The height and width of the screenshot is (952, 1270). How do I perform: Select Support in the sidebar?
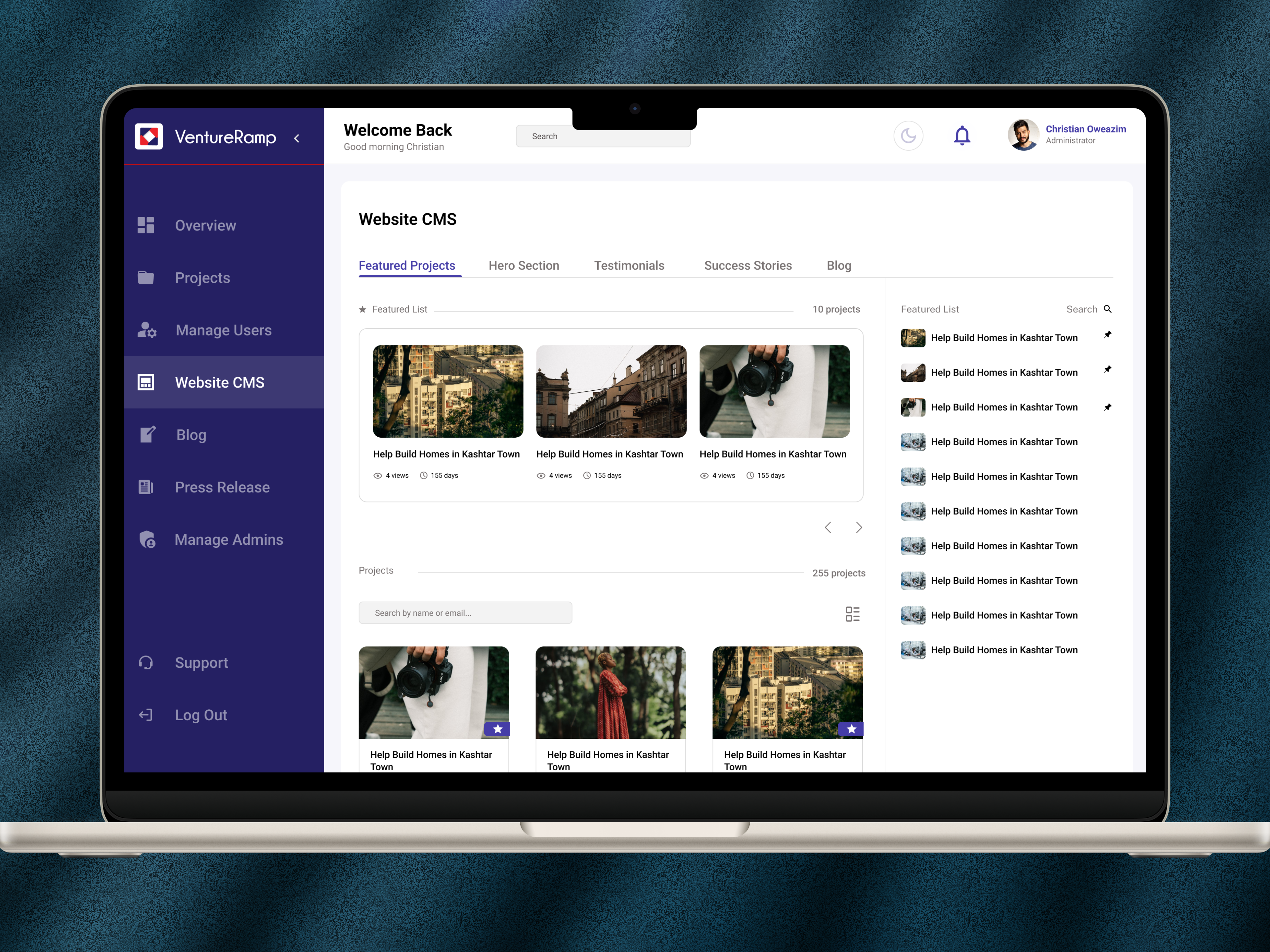click(224, 663)
